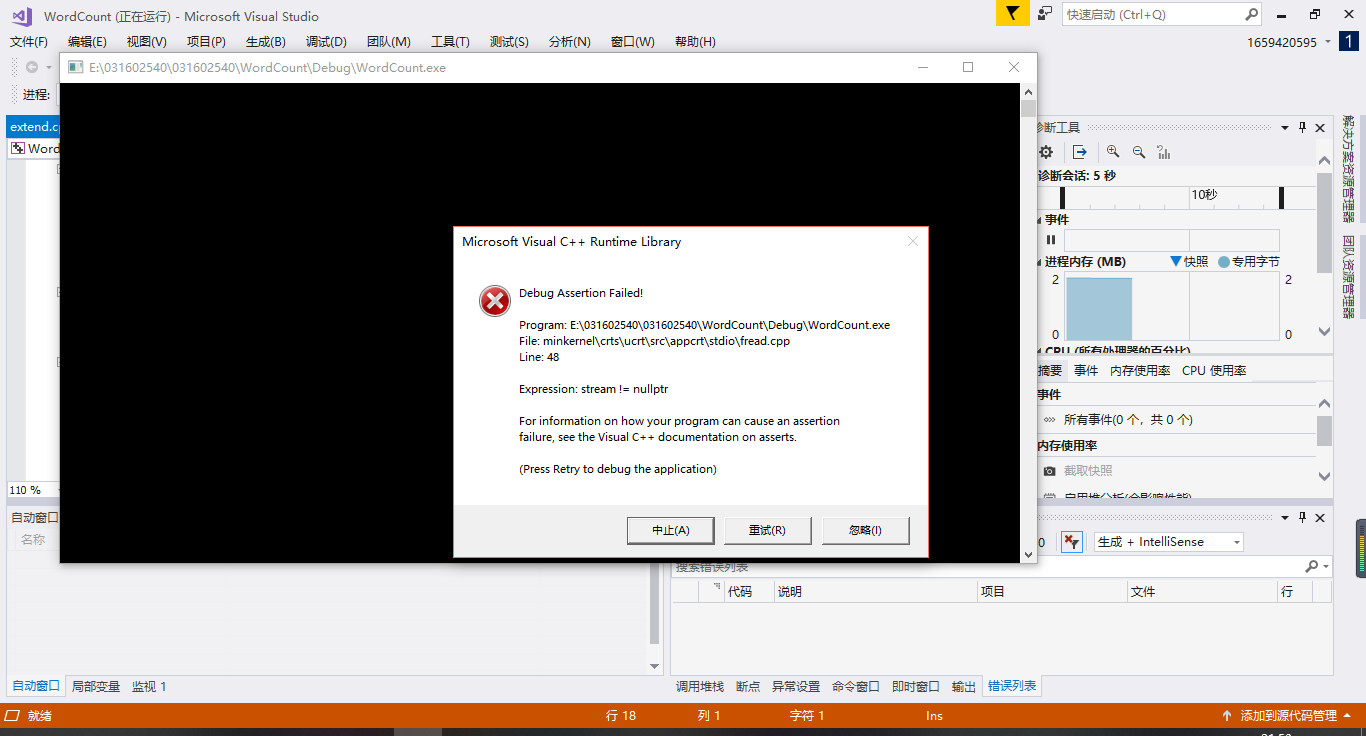Click the status bar ready indicator icon

[12, 716]
